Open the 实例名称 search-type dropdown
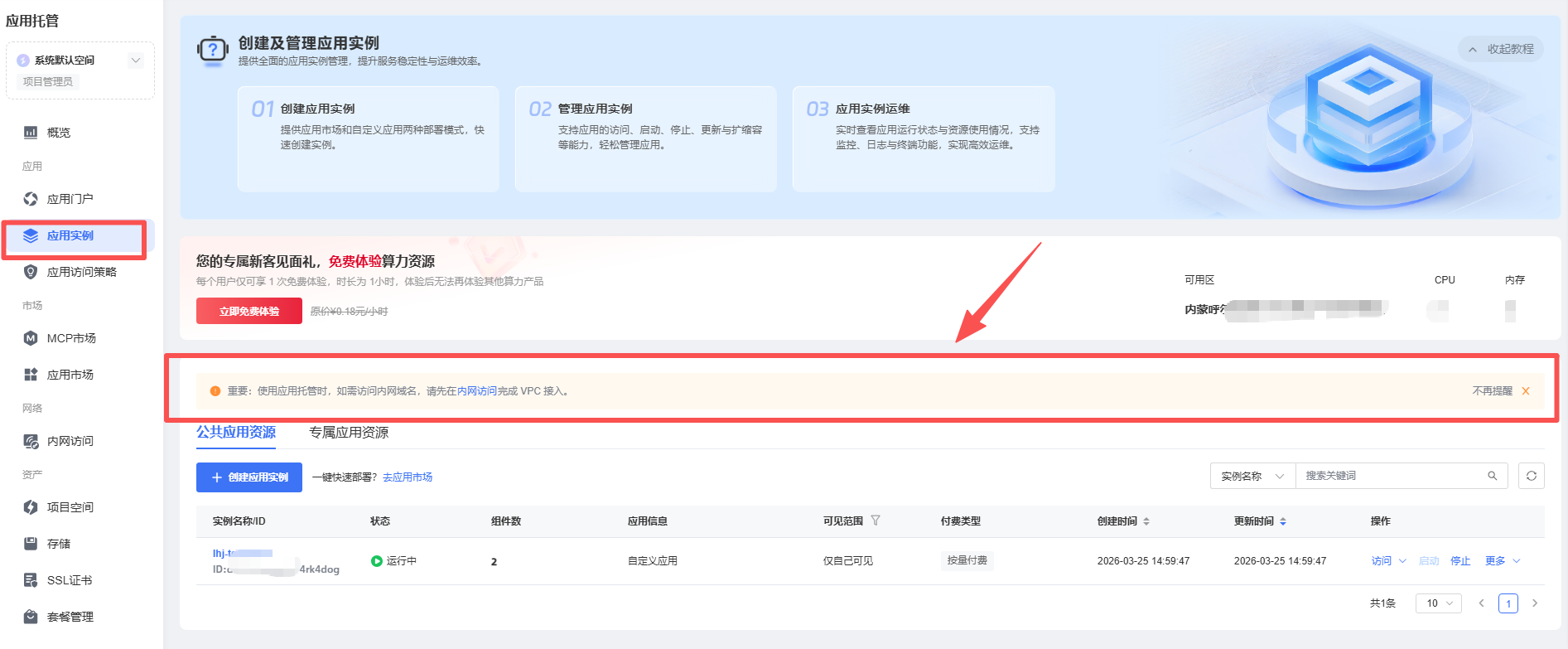Screen dimensions: 1568x649 (x=1252, y=476)
